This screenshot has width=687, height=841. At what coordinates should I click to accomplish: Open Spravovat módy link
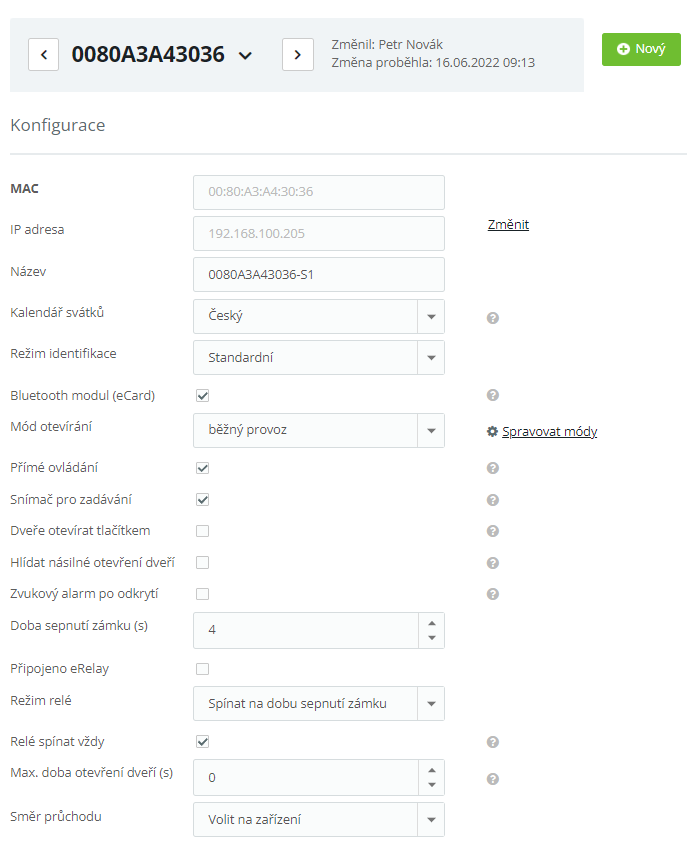click(x=549, y=432)
